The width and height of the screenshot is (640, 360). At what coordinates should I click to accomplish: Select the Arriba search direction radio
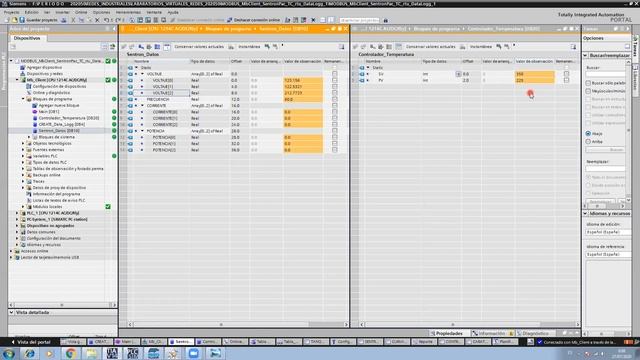pos(588,142)
